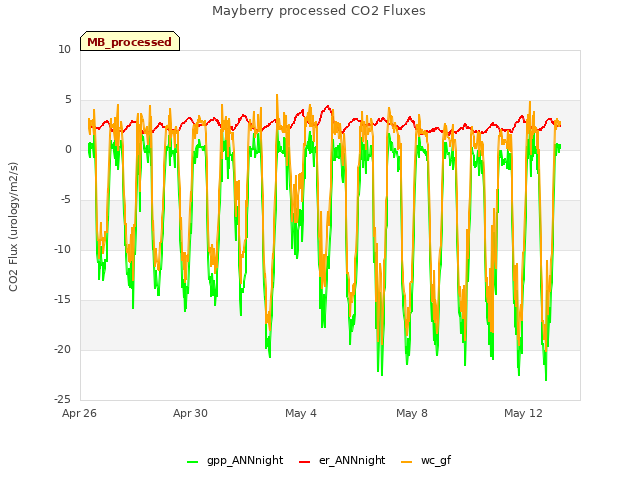Click the green gpp_ANNnight legend swatch
Viewport: 640px width, 480px height.
[x=192, y=462]
